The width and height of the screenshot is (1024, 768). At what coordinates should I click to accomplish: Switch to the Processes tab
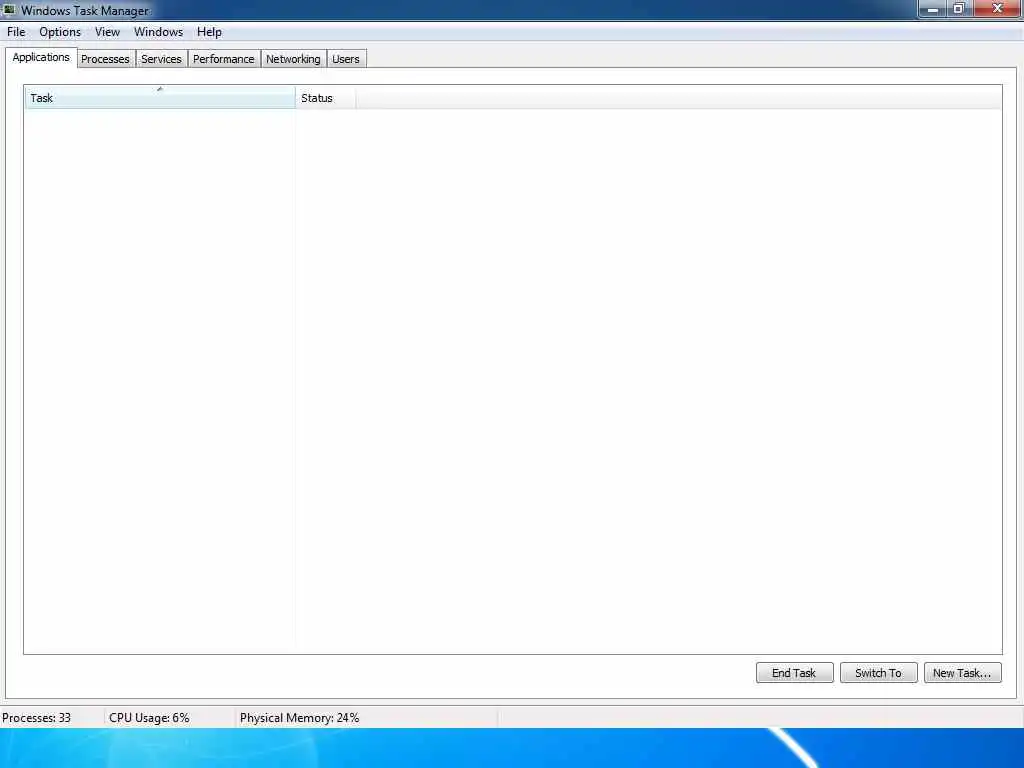tap(105, 59)
